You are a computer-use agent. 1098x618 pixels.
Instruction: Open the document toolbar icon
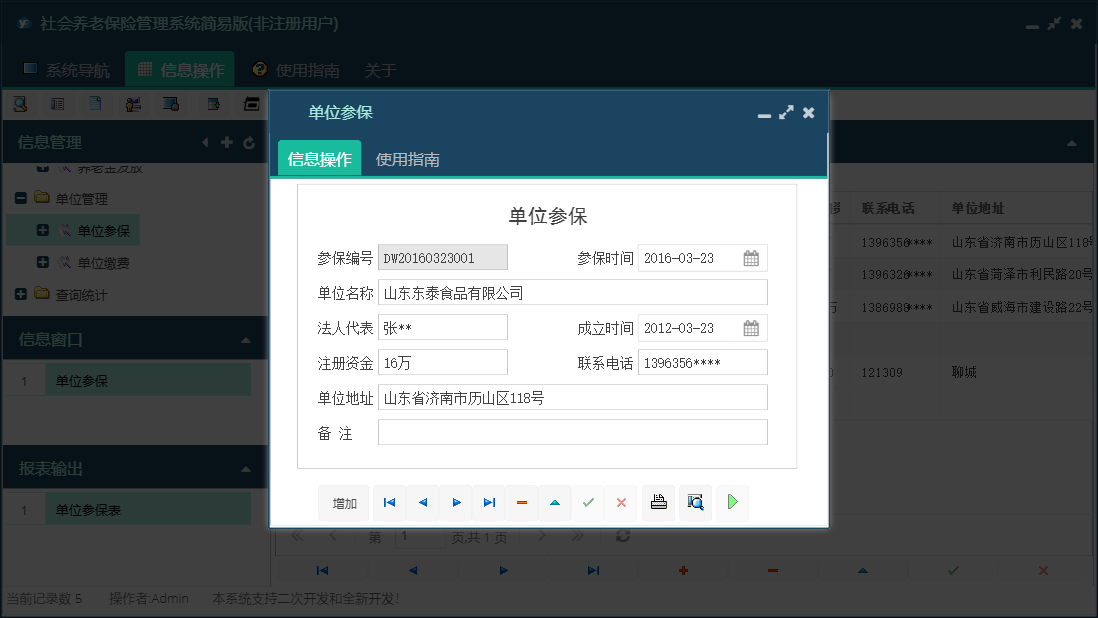[95, 103]
